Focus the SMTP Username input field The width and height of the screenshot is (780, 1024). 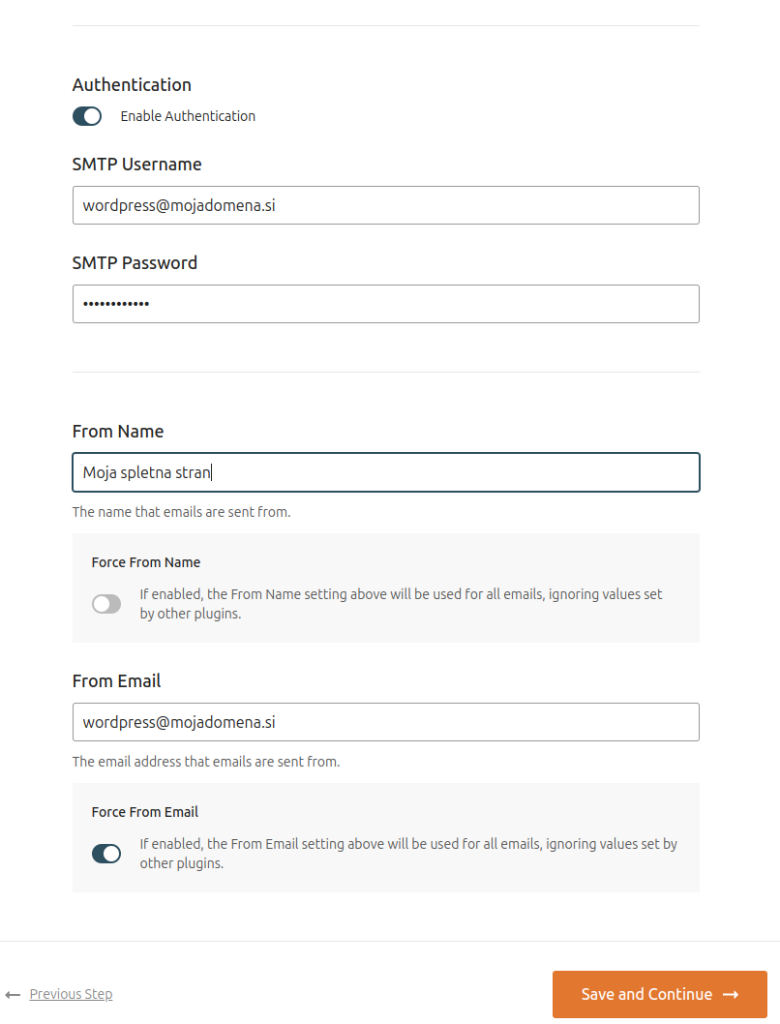pos(385,205)
